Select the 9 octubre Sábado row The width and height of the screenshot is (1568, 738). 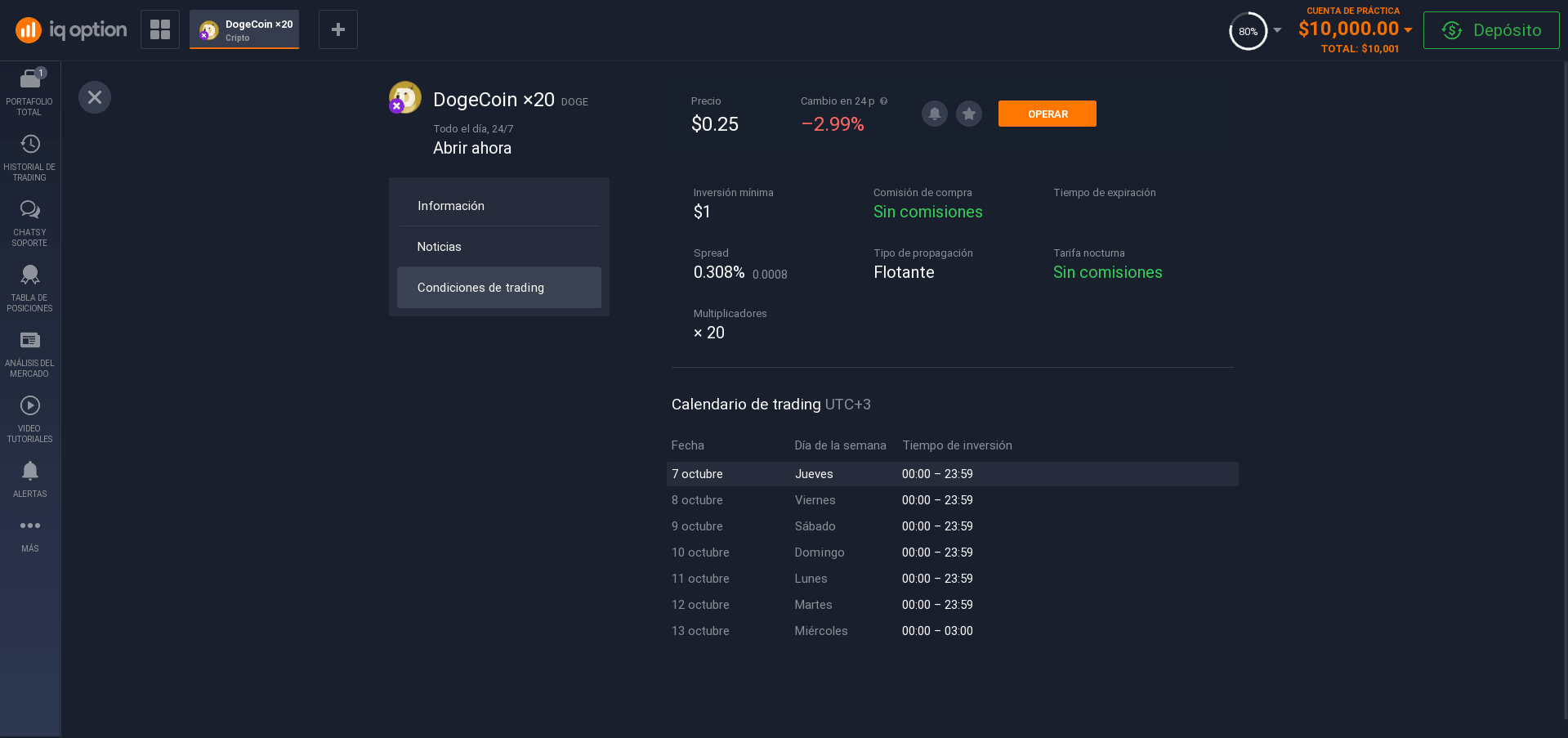(953, 526)
